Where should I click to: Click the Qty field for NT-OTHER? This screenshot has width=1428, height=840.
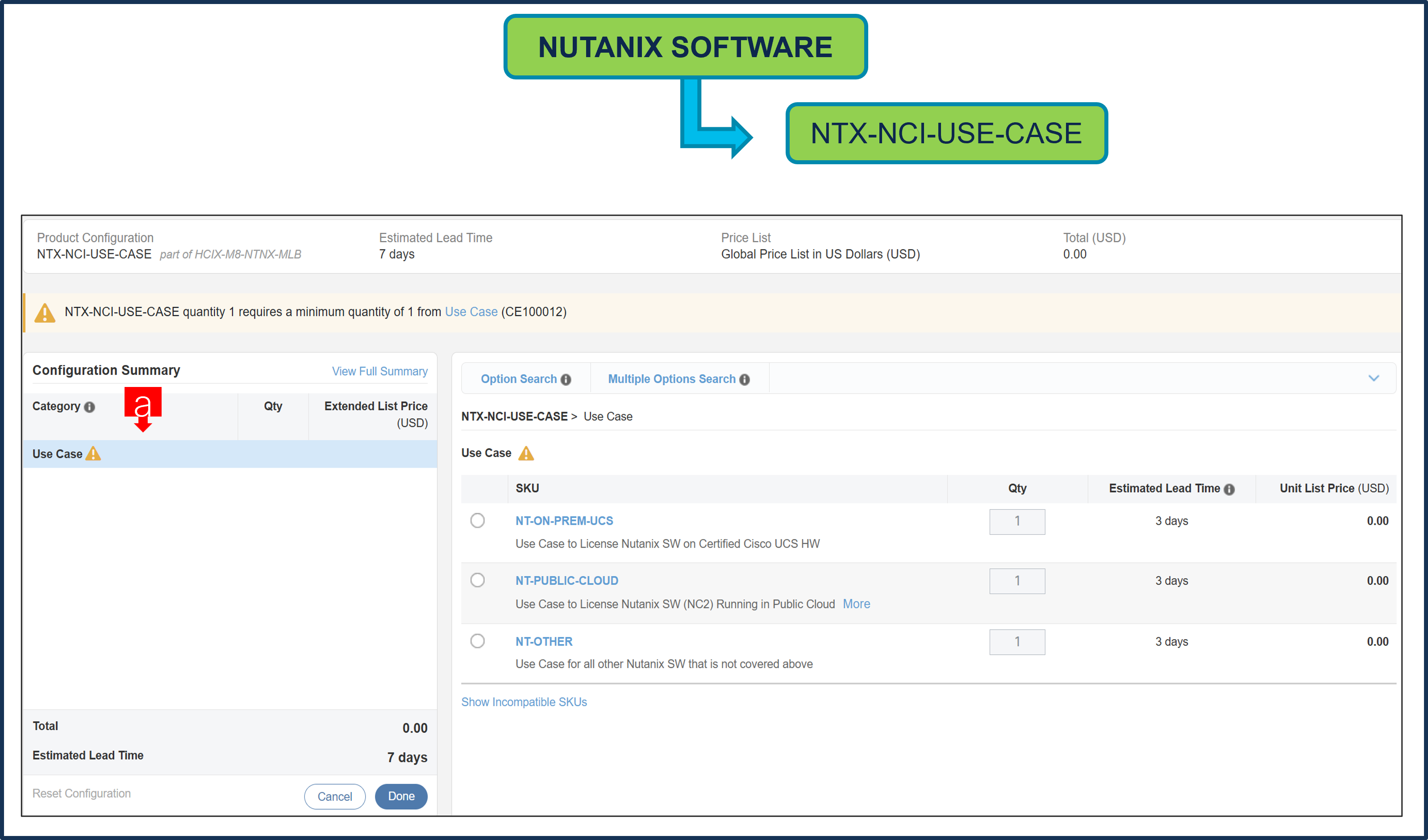(1017, 642)
